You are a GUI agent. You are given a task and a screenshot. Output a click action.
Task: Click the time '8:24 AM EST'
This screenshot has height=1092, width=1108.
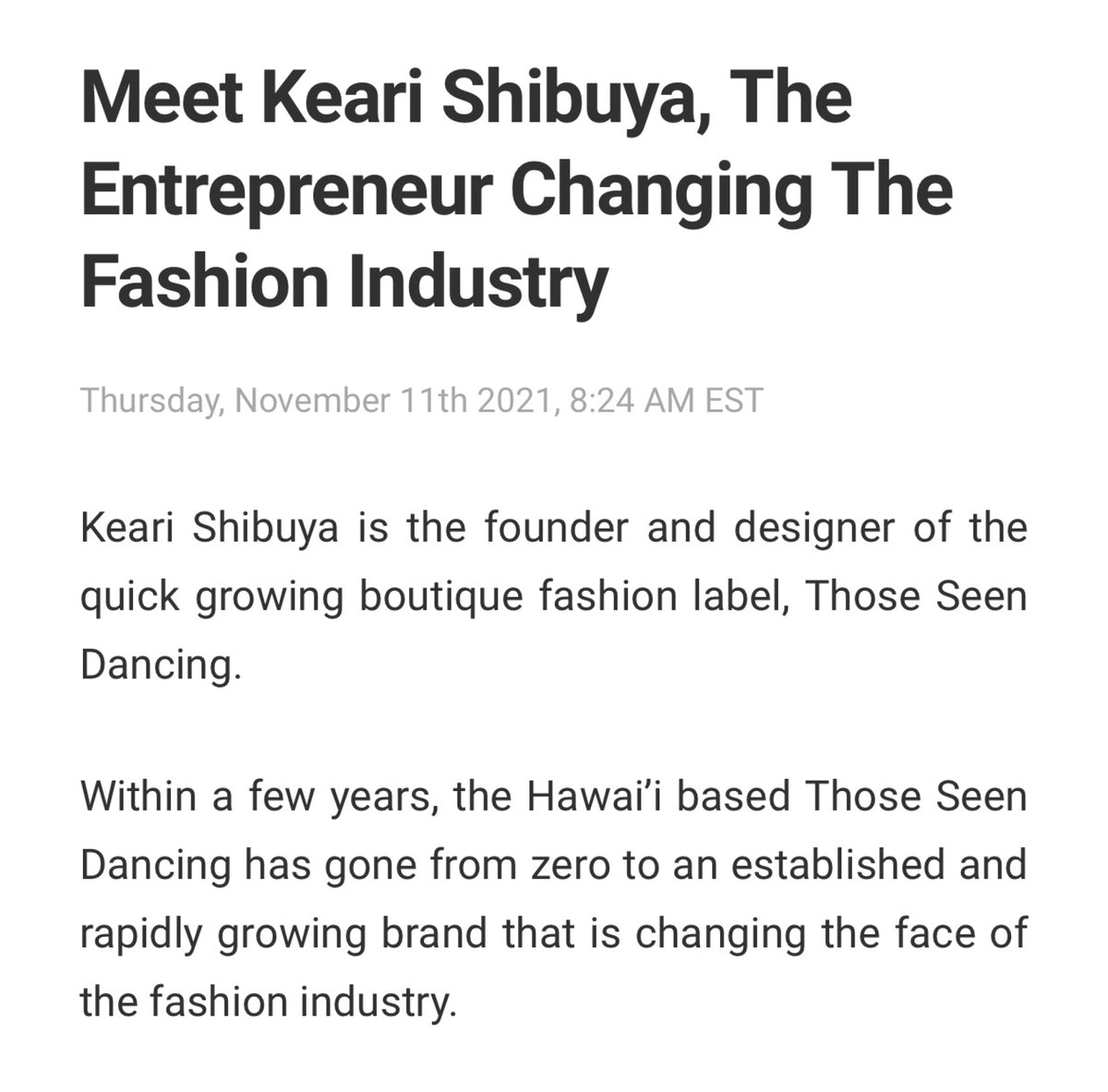[667, 402]
